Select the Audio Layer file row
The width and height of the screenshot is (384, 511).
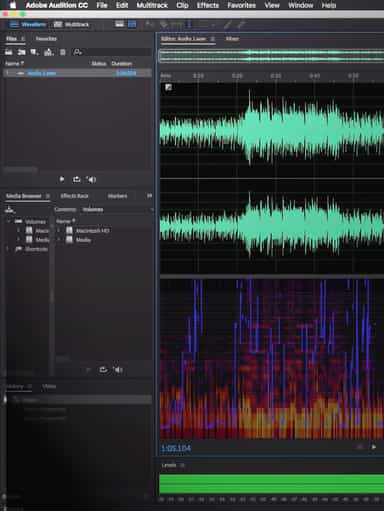point(77,73)
